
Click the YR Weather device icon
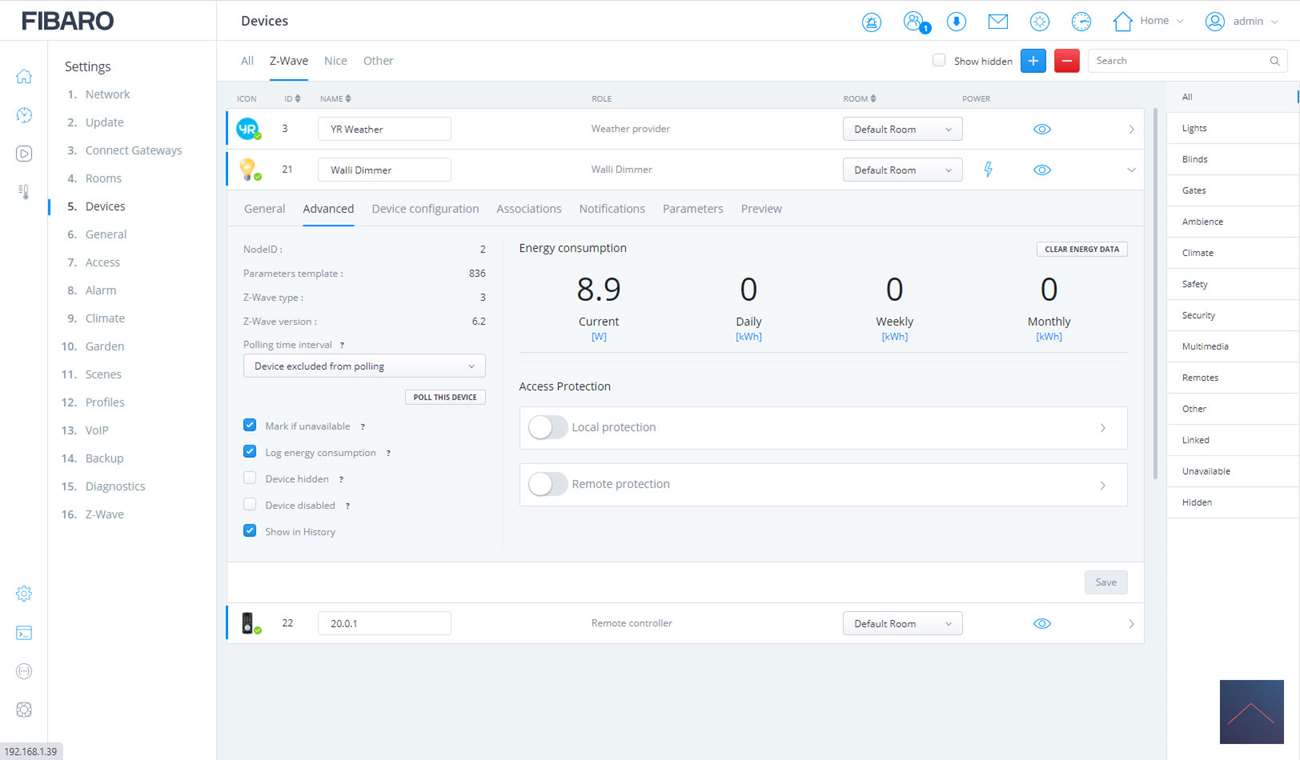[247, 129]
